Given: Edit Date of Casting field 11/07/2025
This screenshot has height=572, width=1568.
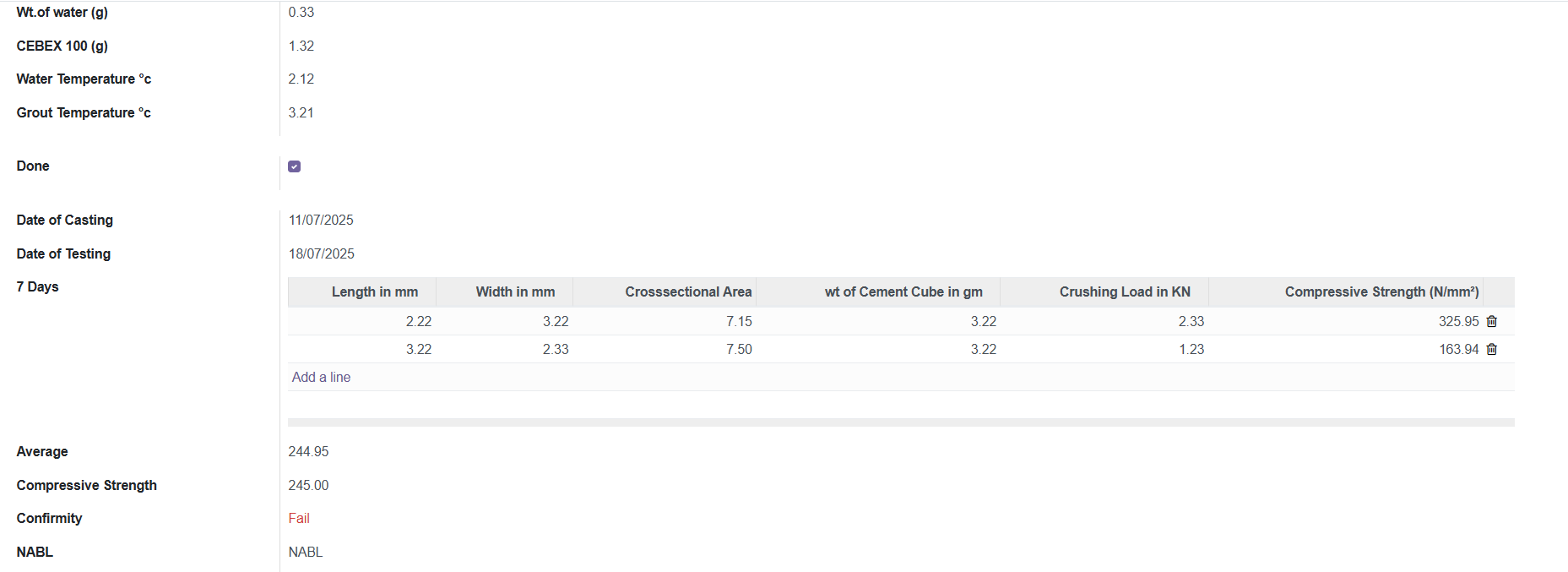Looking at the screenshot, I should (x=321, y=220).
